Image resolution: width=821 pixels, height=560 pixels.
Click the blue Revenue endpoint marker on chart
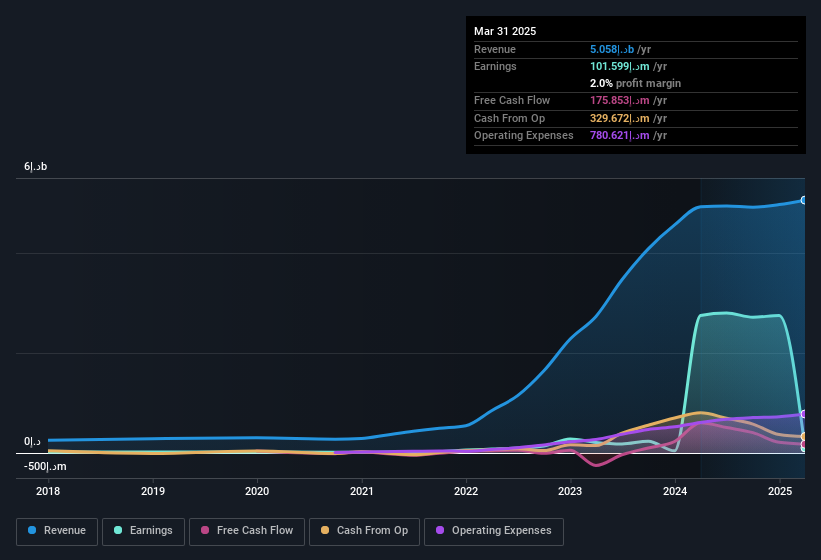pyautogui.click(x=804, y=200)
